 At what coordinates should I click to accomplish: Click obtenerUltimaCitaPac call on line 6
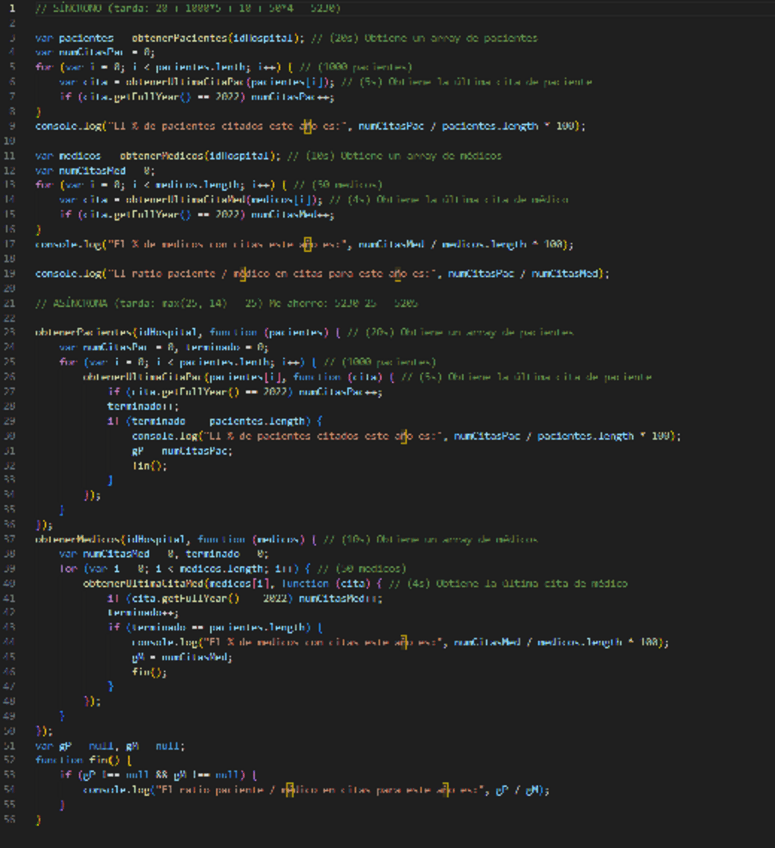pyautogui.click(x=178, y=81)
